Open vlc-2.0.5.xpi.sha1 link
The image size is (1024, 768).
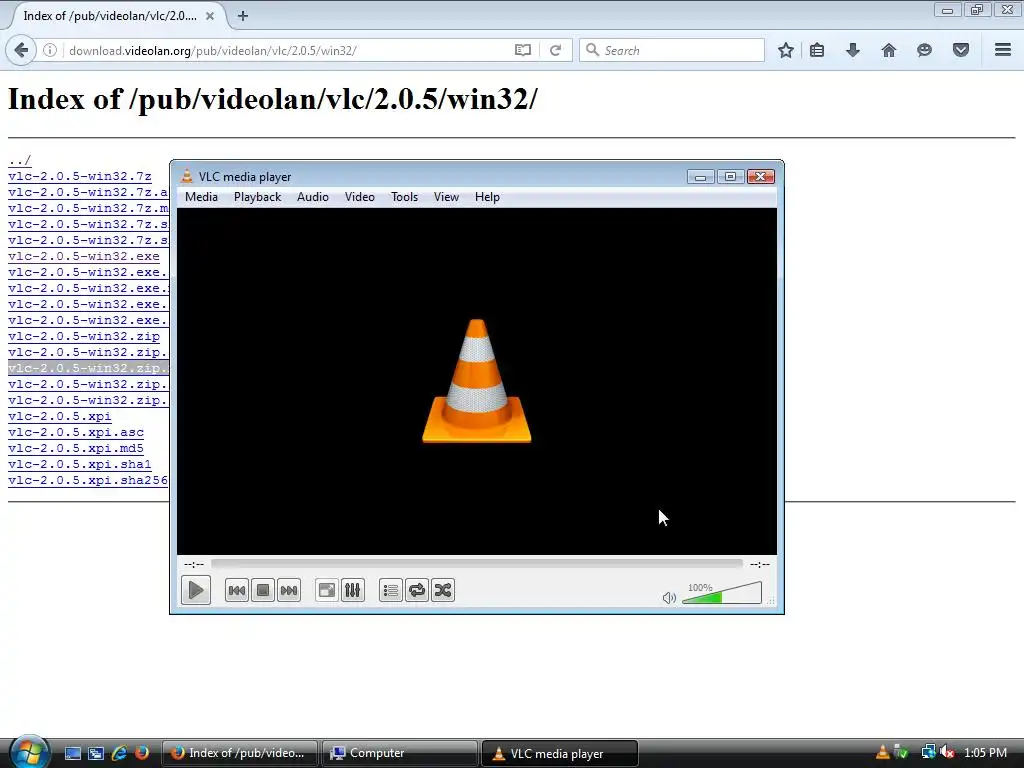click(80, 464)
